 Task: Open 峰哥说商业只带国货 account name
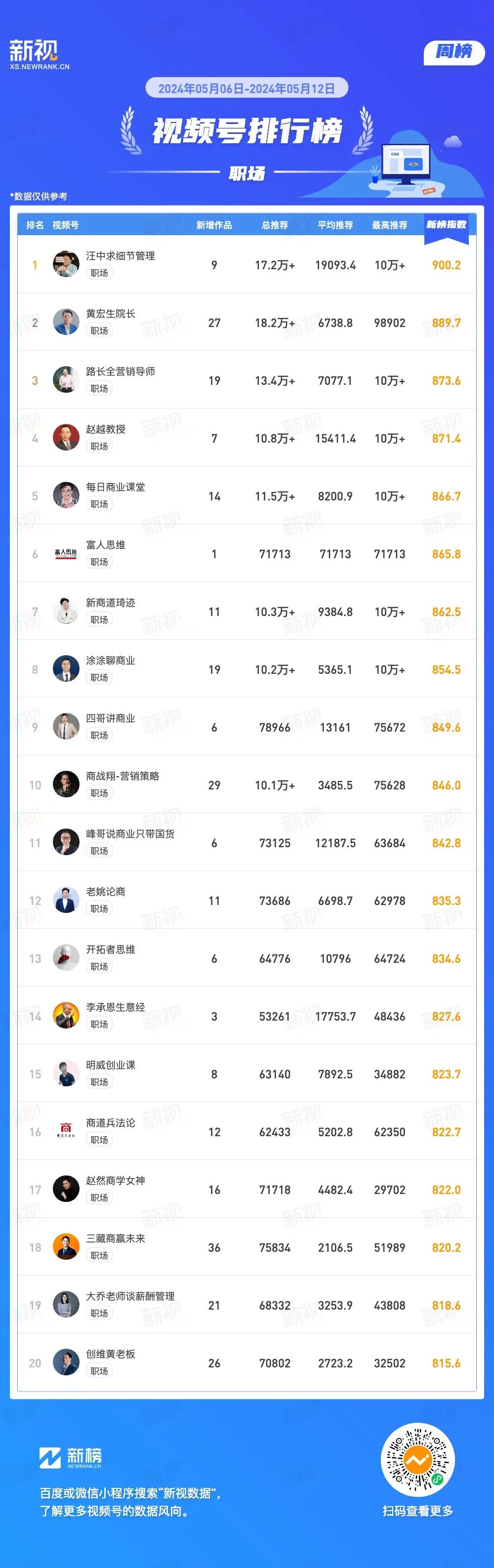pos(130,834)
